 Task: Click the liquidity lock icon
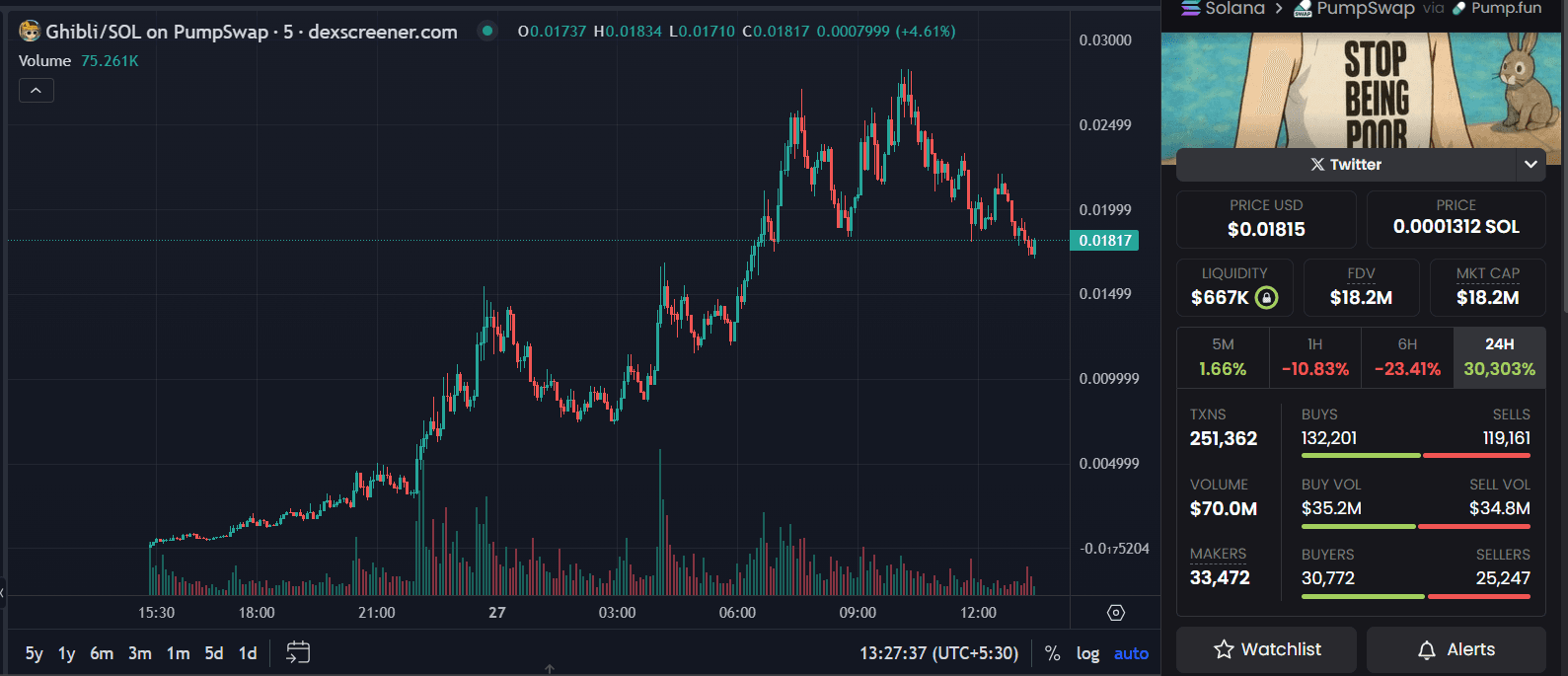(1266, 297)
